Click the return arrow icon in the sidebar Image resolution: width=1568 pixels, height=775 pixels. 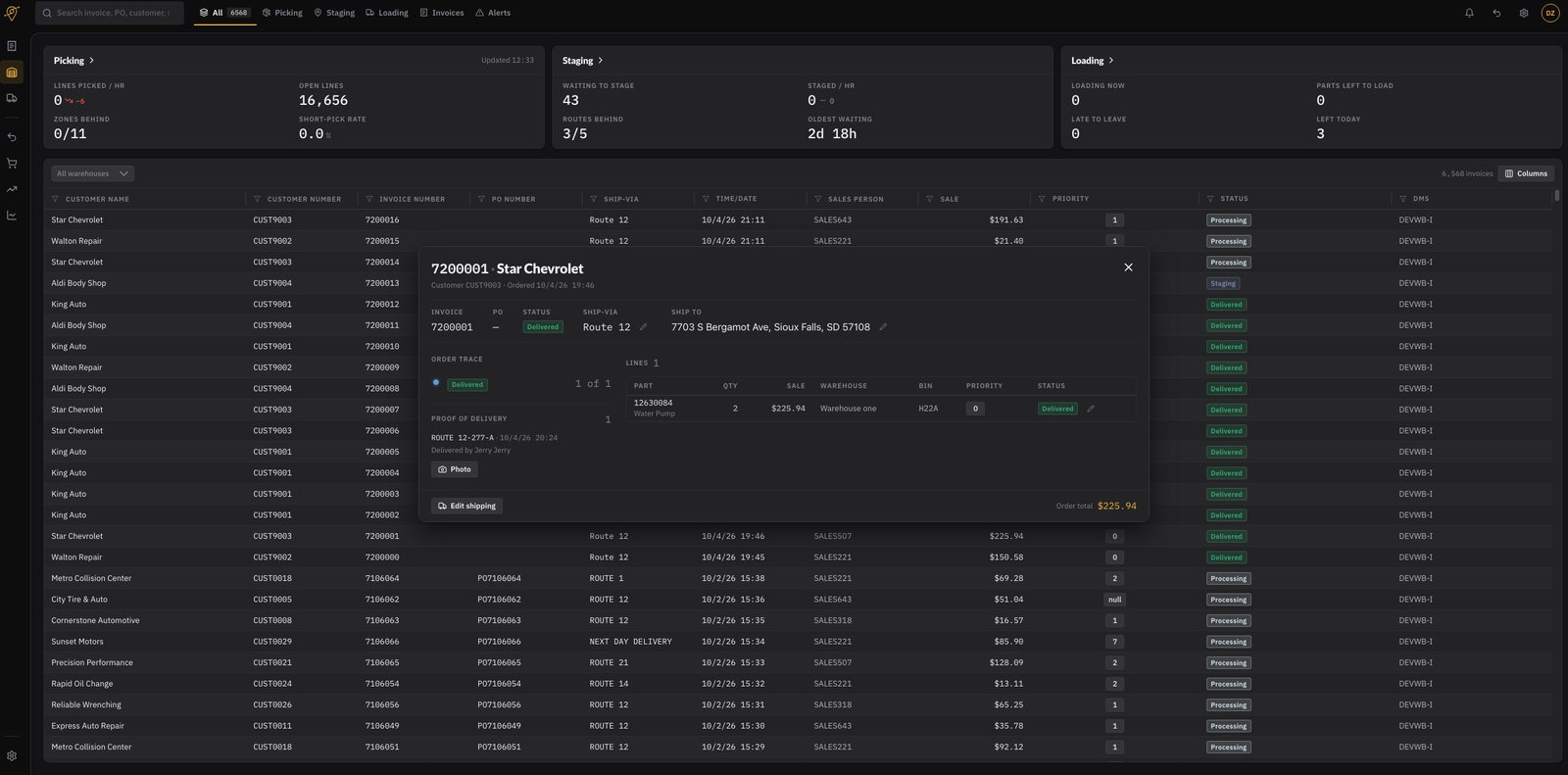[x=12, y=137]
